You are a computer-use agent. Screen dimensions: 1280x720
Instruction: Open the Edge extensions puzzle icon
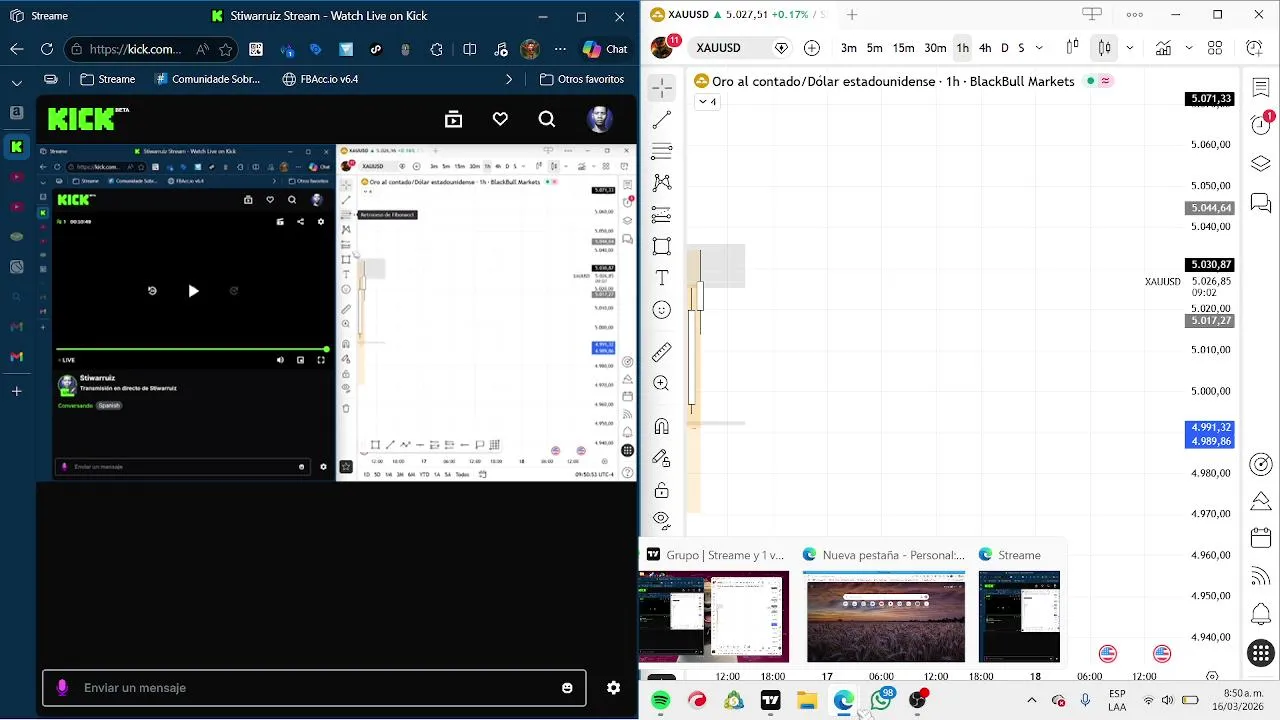click(437, 49)
